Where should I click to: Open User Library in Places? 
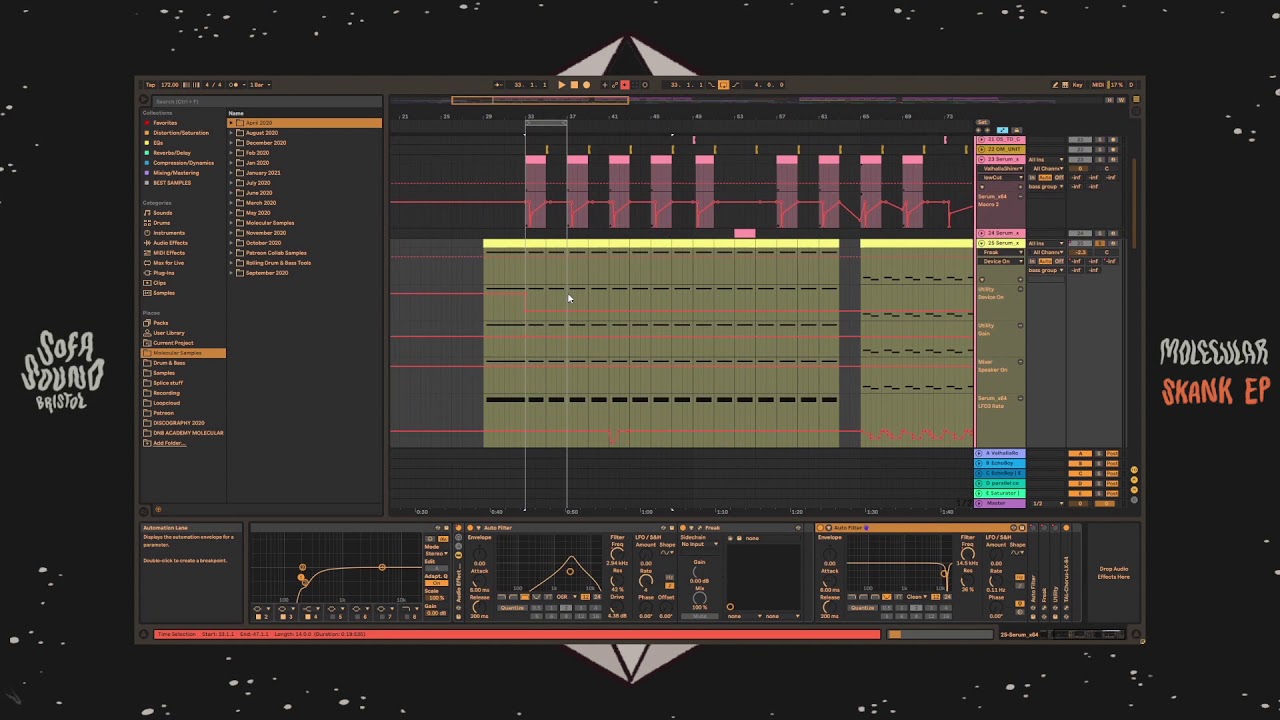(168, 333)
